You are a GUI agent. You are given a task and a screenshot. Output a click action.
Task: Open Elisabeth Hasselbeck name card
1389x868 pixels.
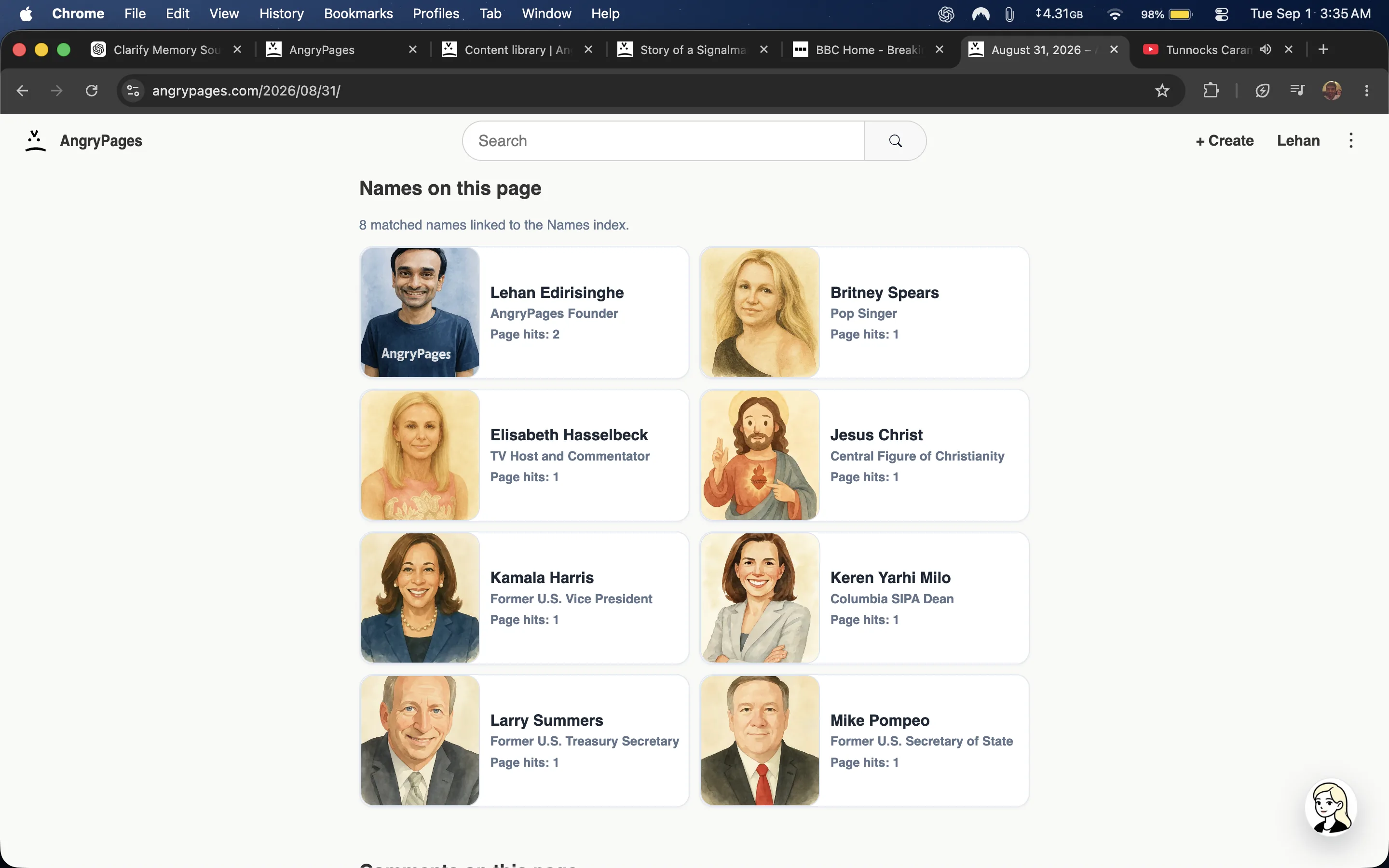coord(524,455)
